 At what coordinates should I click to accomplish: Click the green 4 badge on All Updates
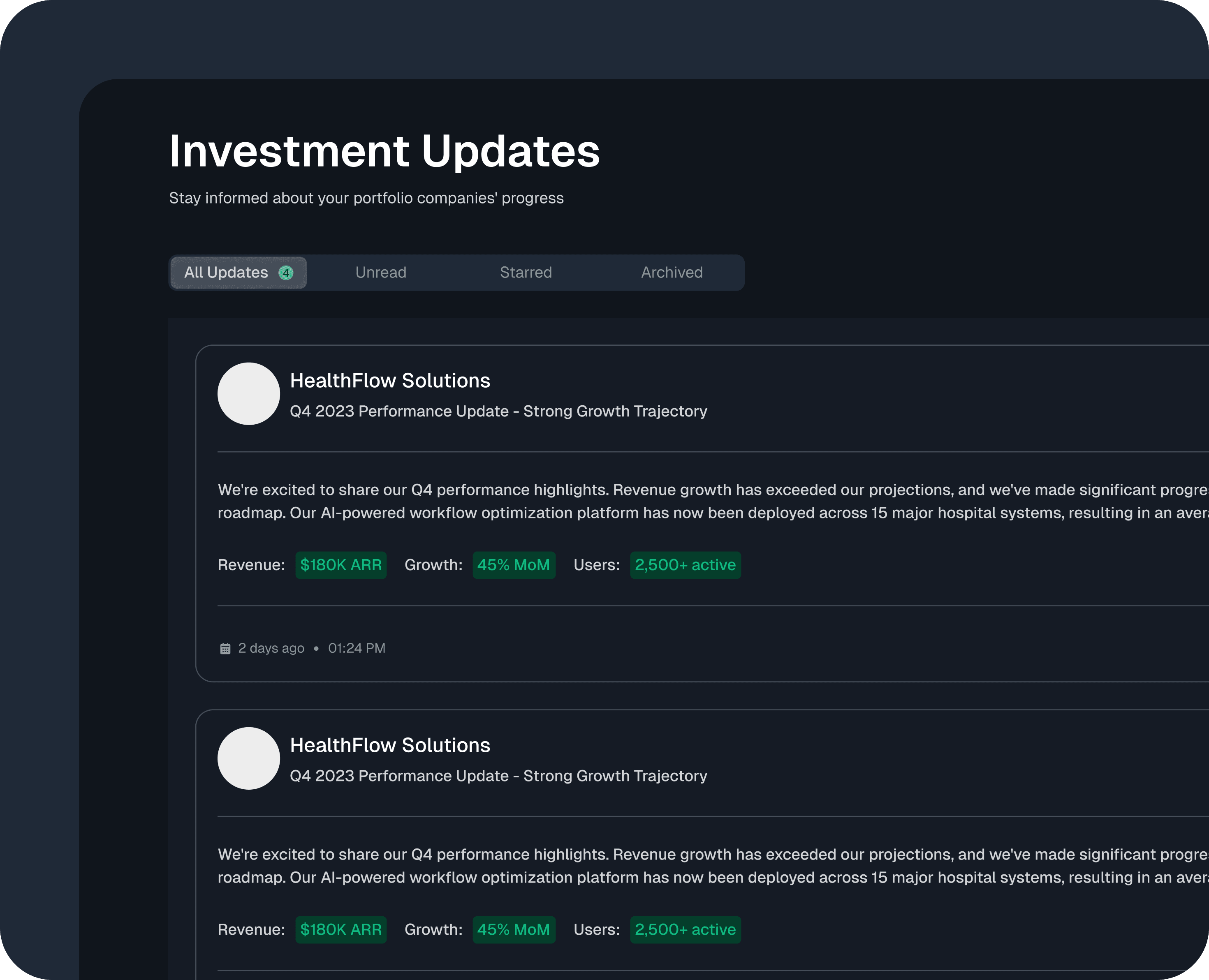[286, 273]
